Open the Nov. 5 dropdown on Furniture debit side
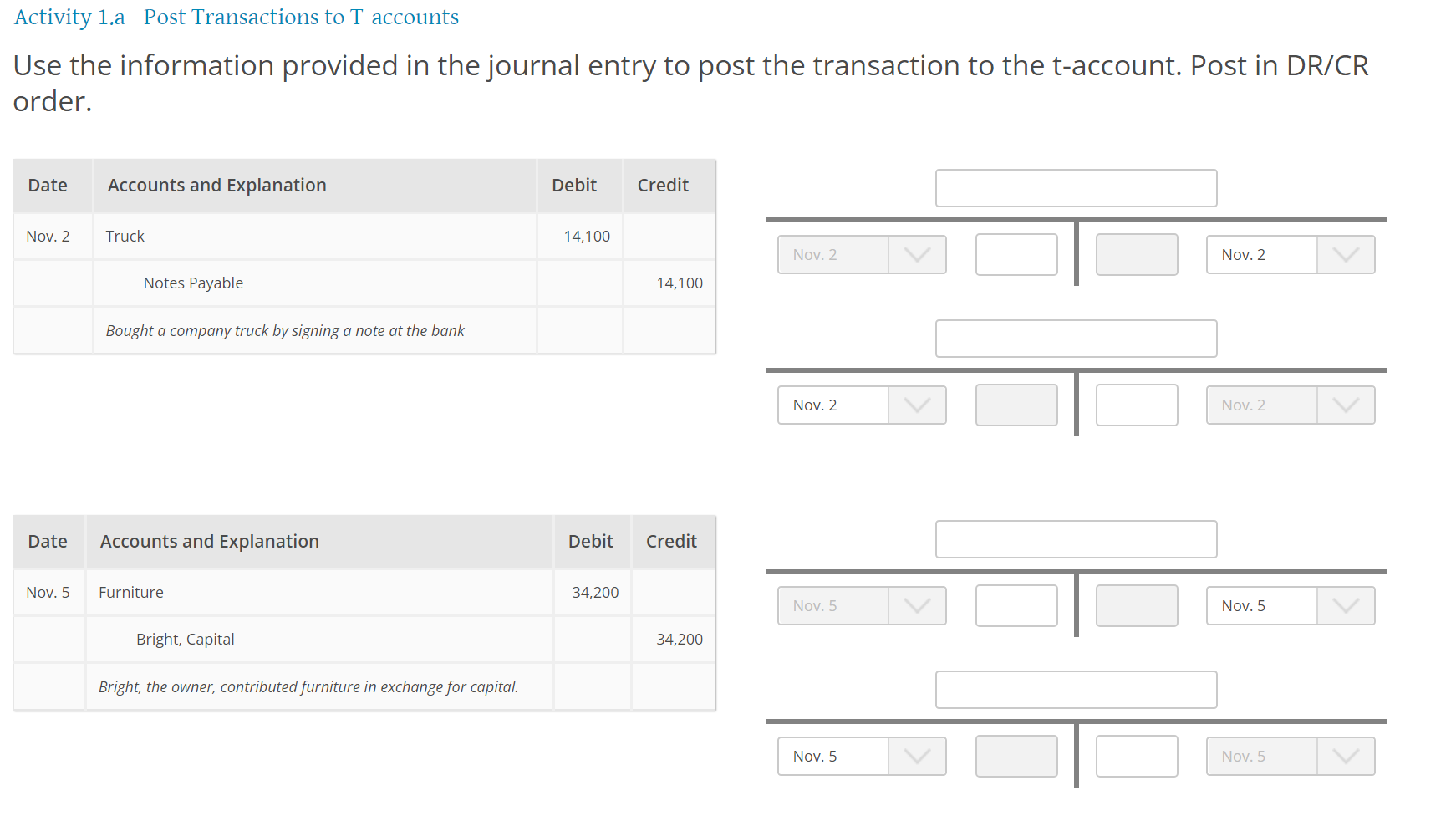Image resolution: width=1456 pixels, height=821 pixels. point(861,605)
